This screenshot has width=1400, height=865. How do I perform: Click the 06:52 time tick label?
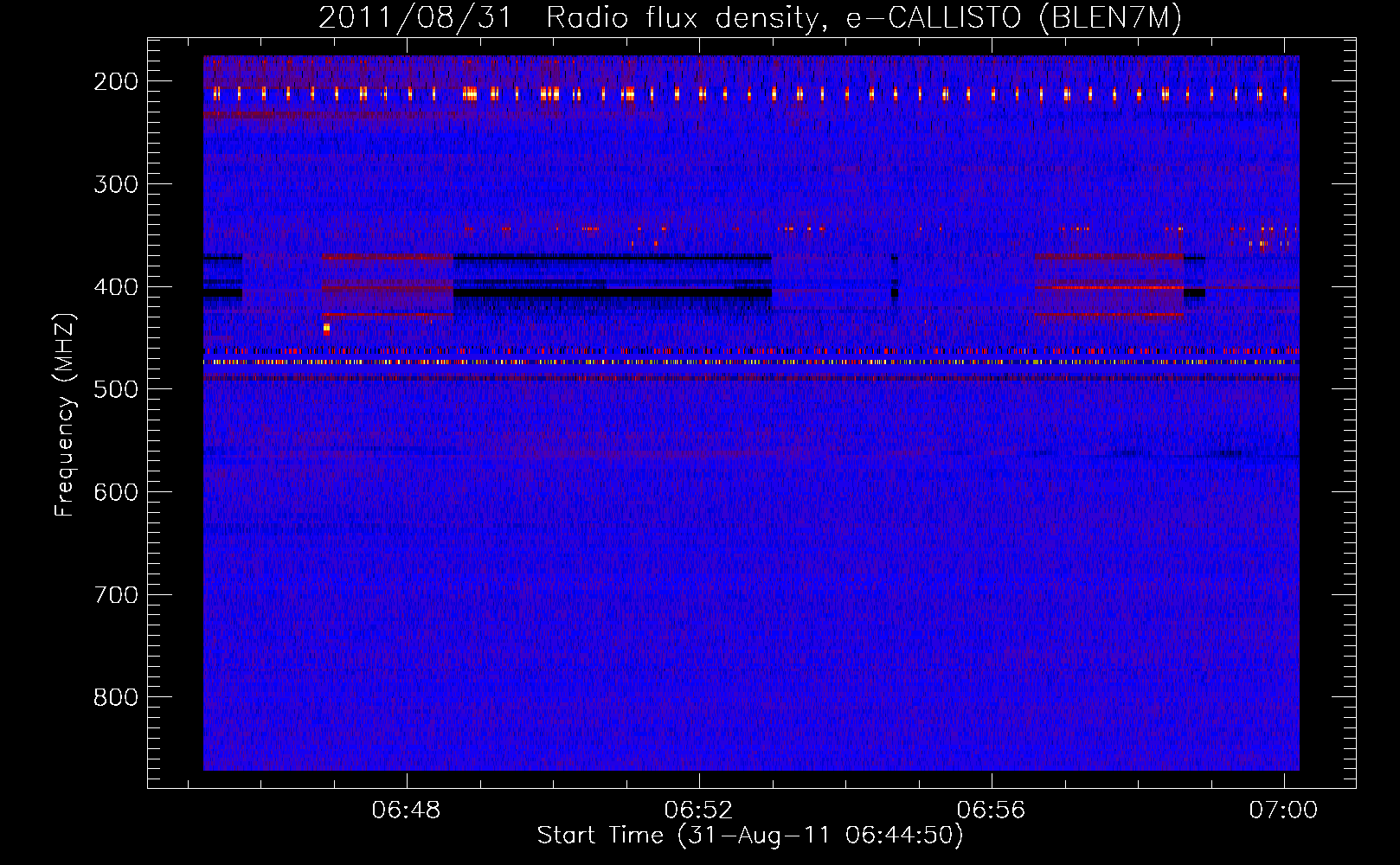pyautogui.click(x=698, y=810)
